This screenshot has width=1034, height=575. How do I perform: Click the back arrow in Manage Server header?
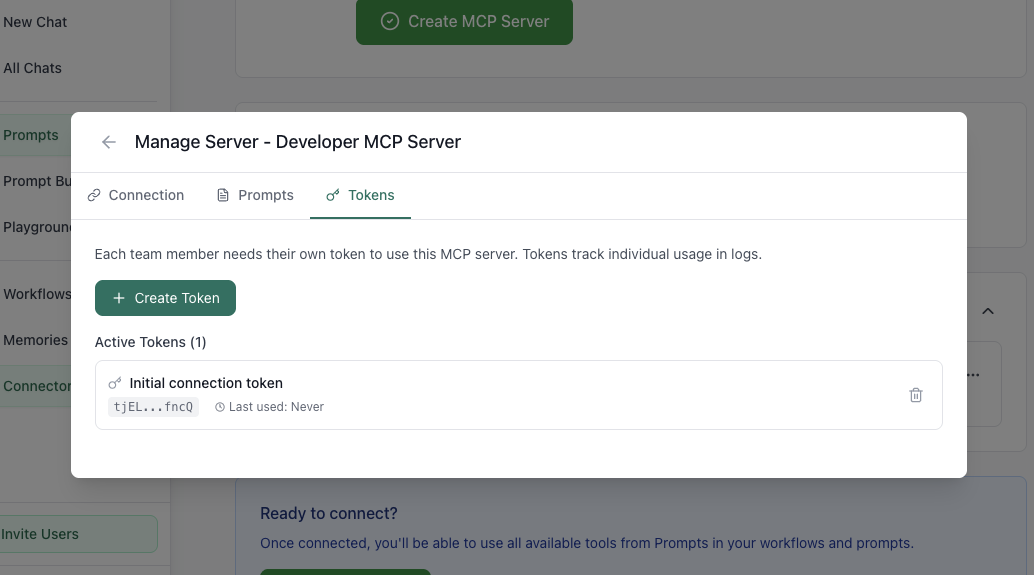tap(109, 142)
